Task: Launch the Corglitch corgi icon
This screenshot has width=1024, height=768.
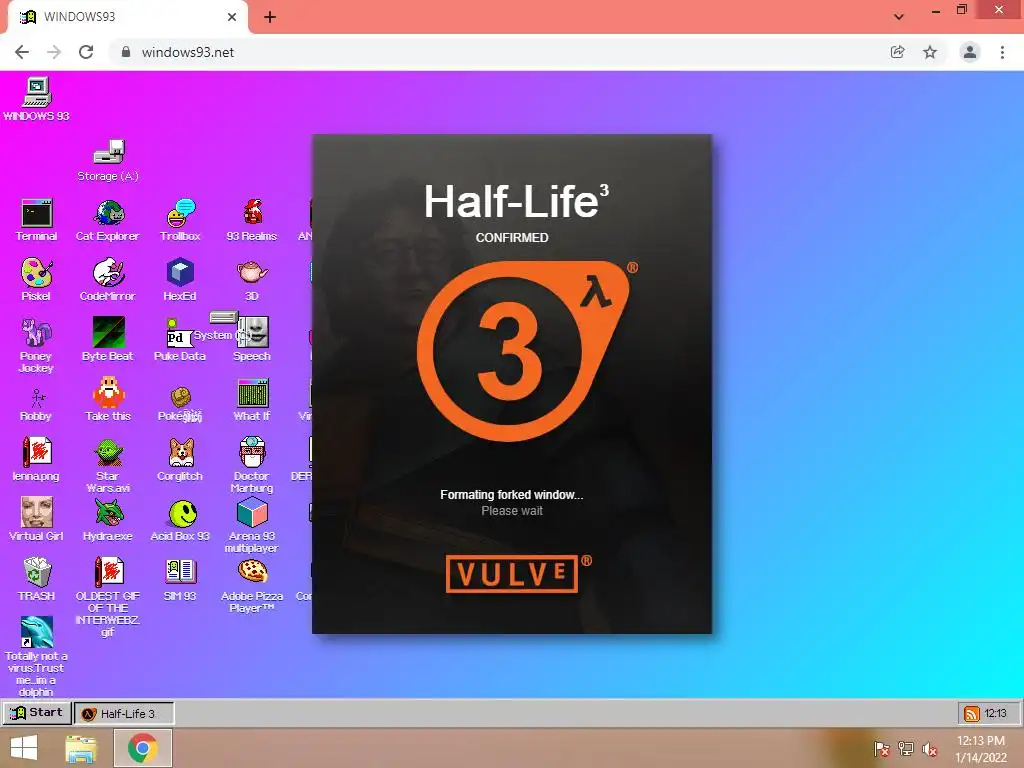Action: [x=180, y=460]
